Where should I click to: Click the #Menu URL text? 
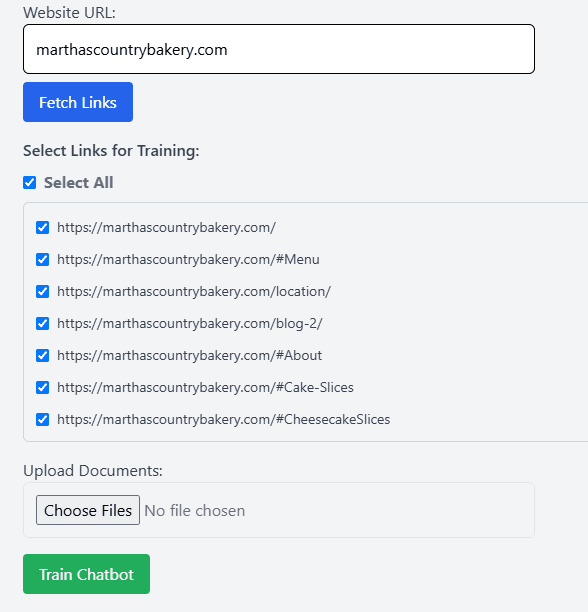pos(188,259)
